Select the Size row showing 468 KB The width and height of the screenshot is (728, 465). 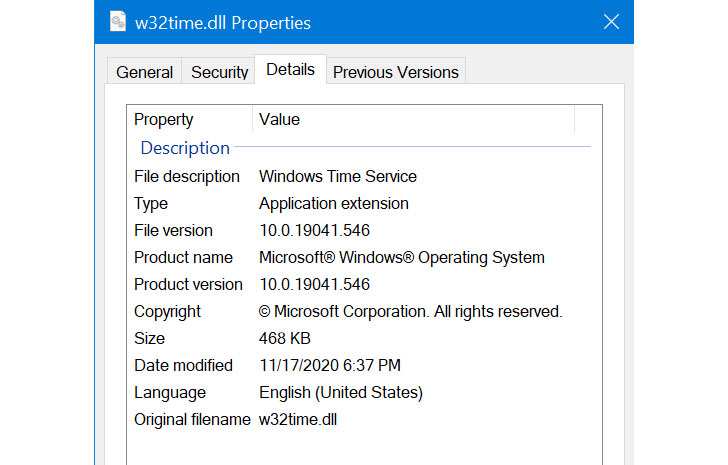(x=150, y=339)
